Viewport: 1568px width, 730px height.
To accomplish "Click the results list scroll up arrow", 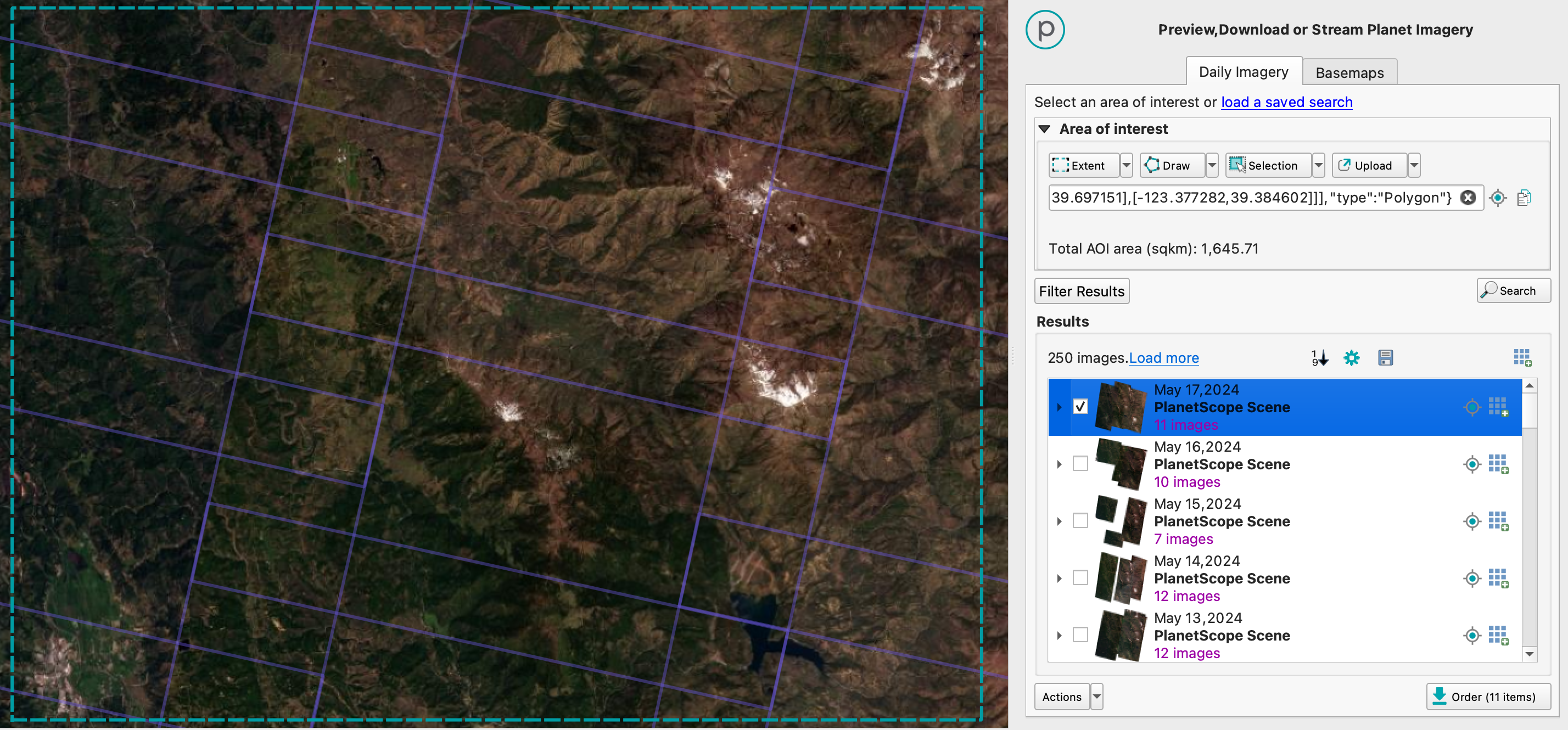I will tap(1529, 386).
